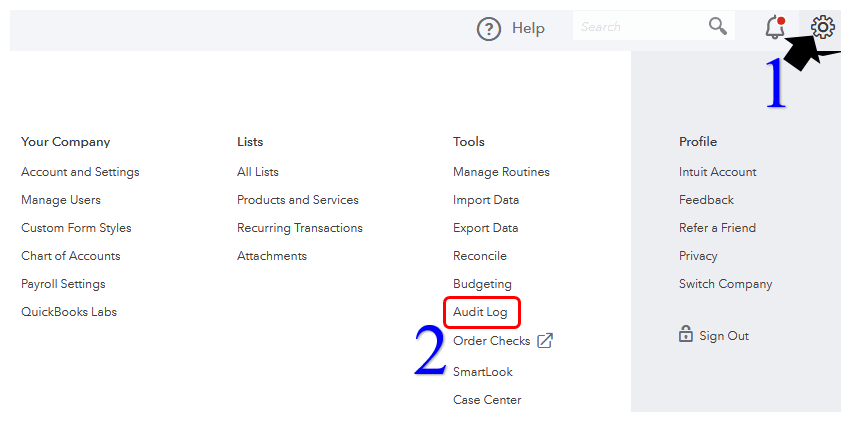Click the Help question mark icon

[x=488, y=28]
